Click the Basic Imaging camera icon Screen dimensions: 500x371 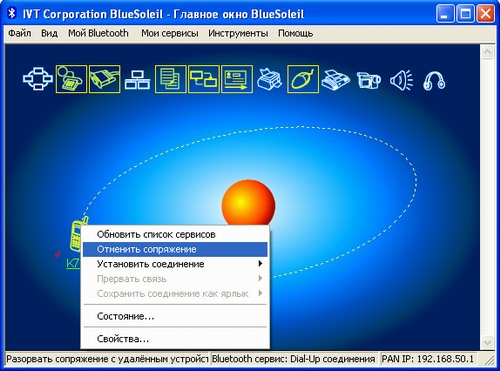point(369,80)
